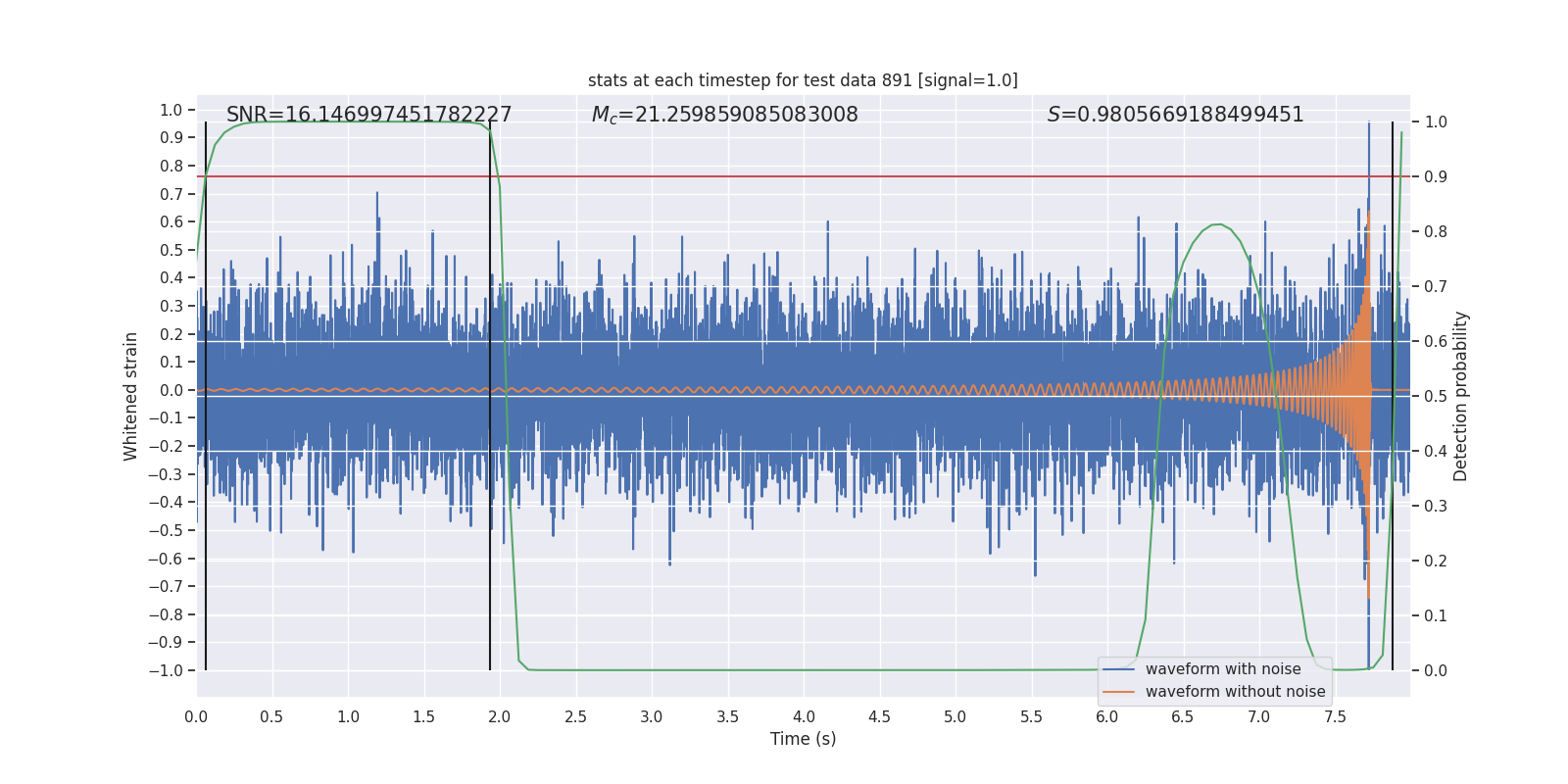1568x784 pixels.
Task: Click the −1.0 tick on the whitened strain axis
Action: (166, 670)
